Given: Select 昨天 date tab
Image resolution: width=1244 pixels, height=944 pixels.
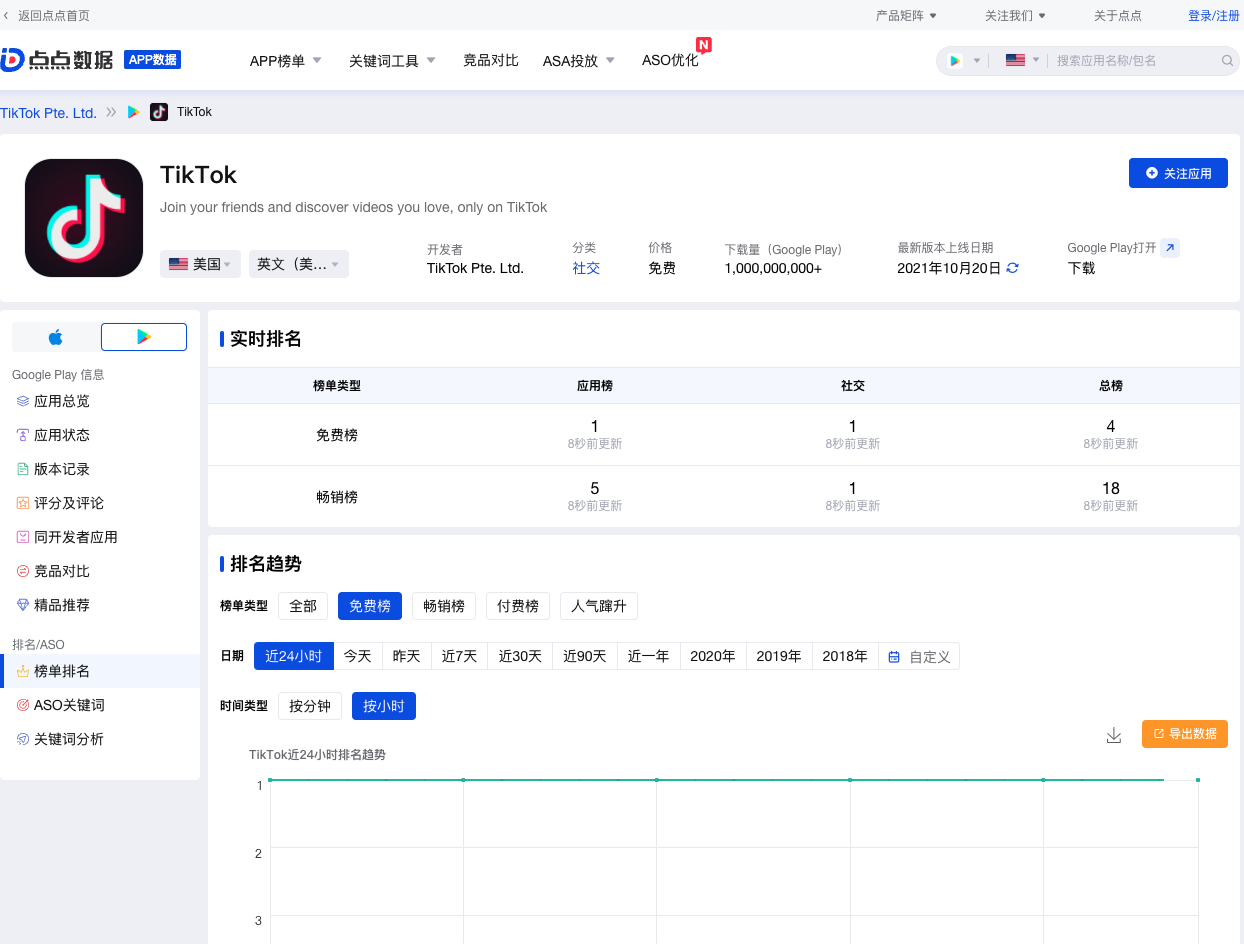Looking at the screenshot, I should click(407, 656).
